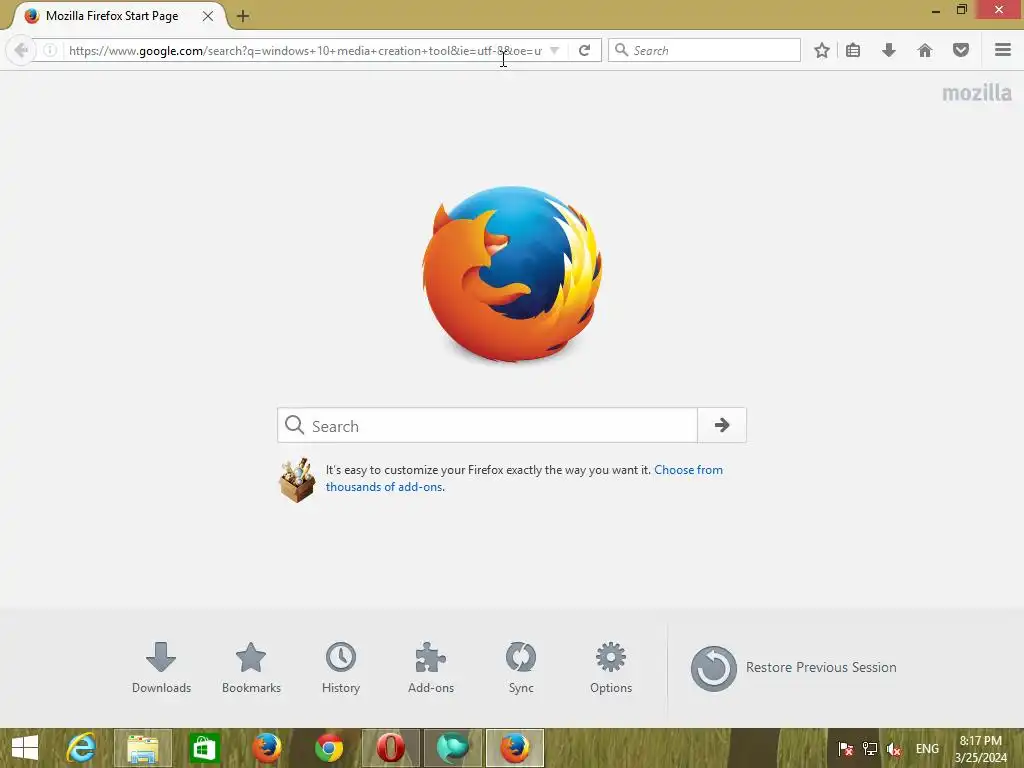Open Windows Store from the taskbar
This screenshot has height=768, width=1024.
[x=204, y=748]
